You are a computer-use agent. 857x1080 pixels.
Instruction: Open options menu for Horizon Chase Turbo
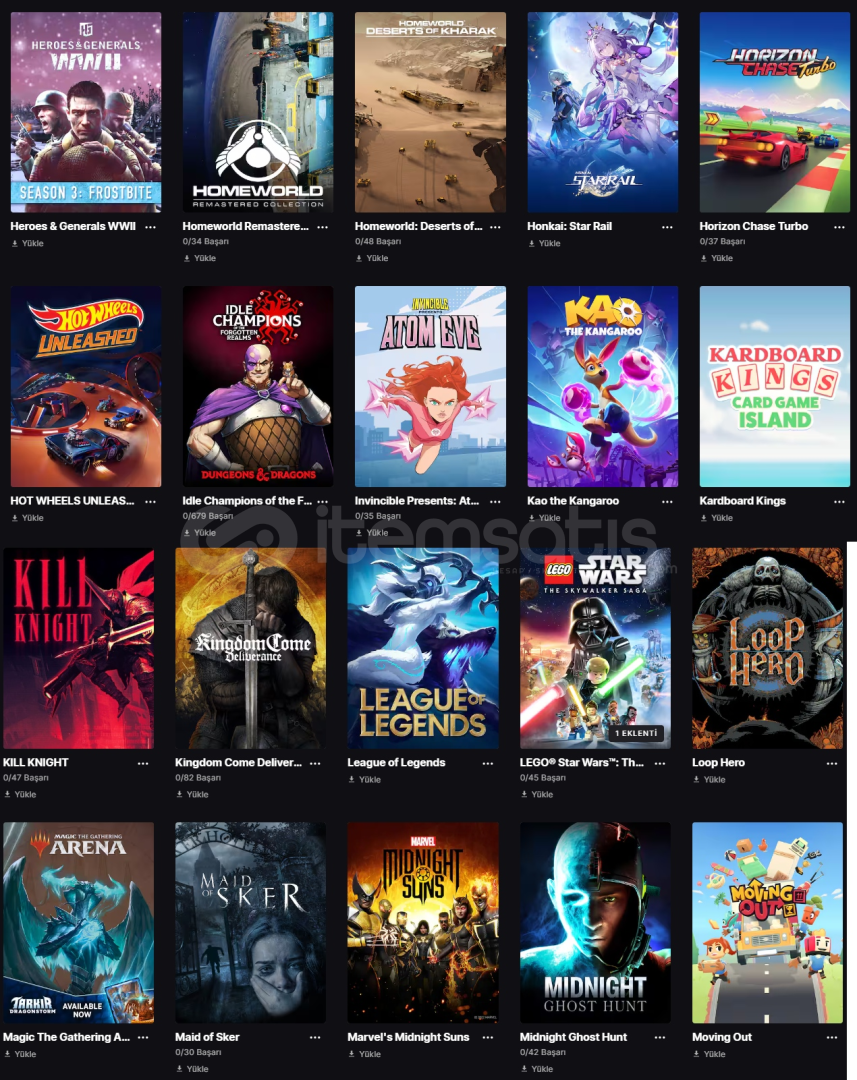click(x=839, y=227)
